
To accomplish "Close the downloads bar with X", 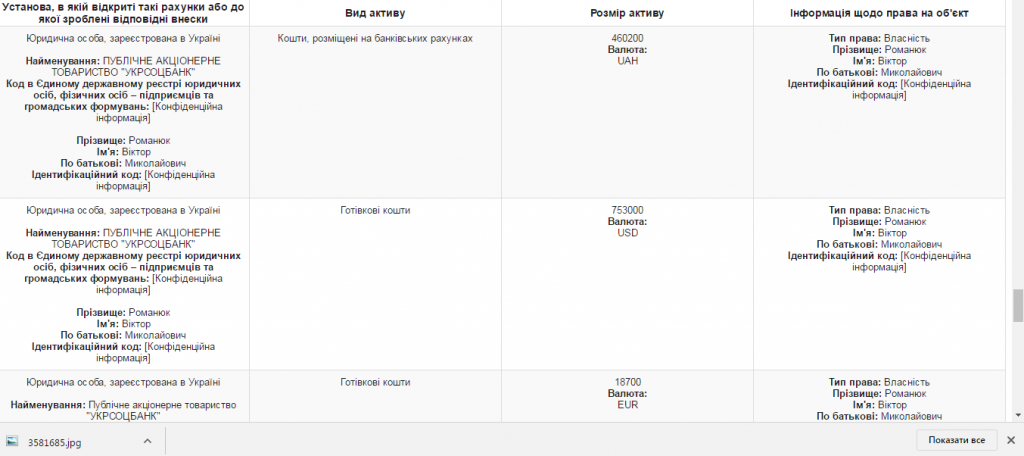I will pyautogui.click(x=1010, y=440).
